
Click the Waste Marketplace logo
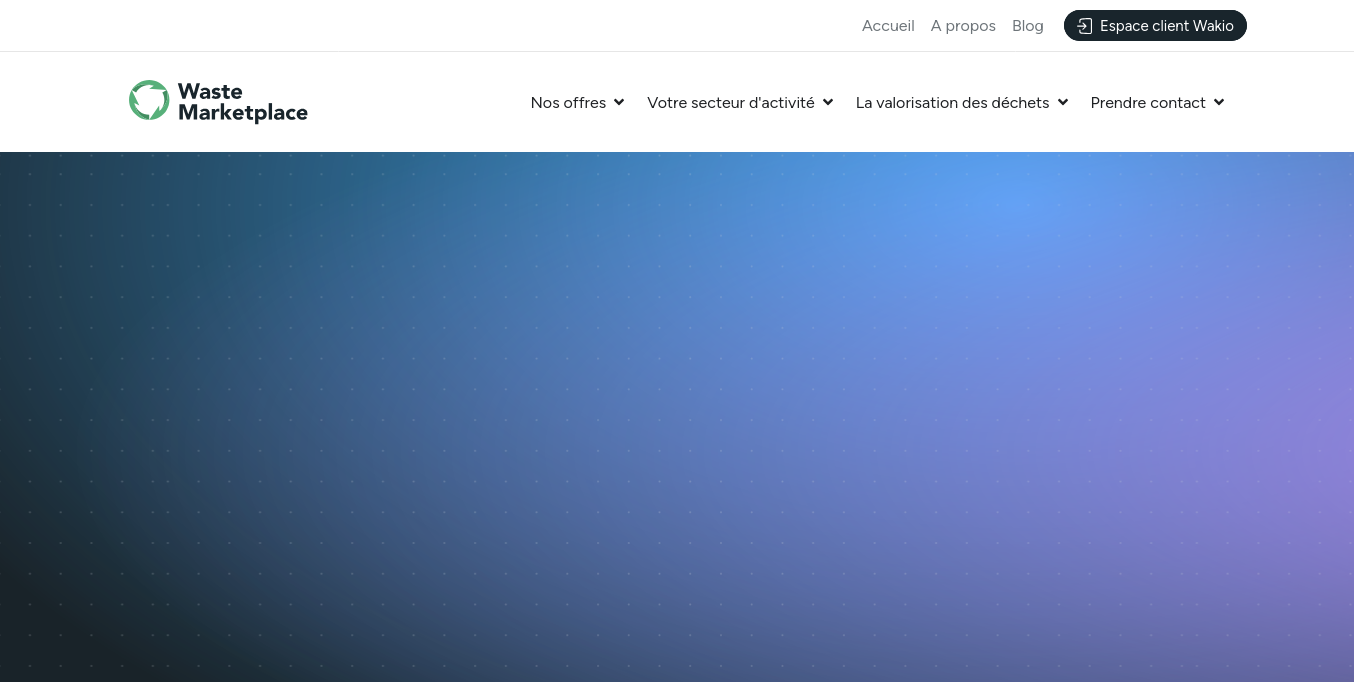(x=218, y=101)
